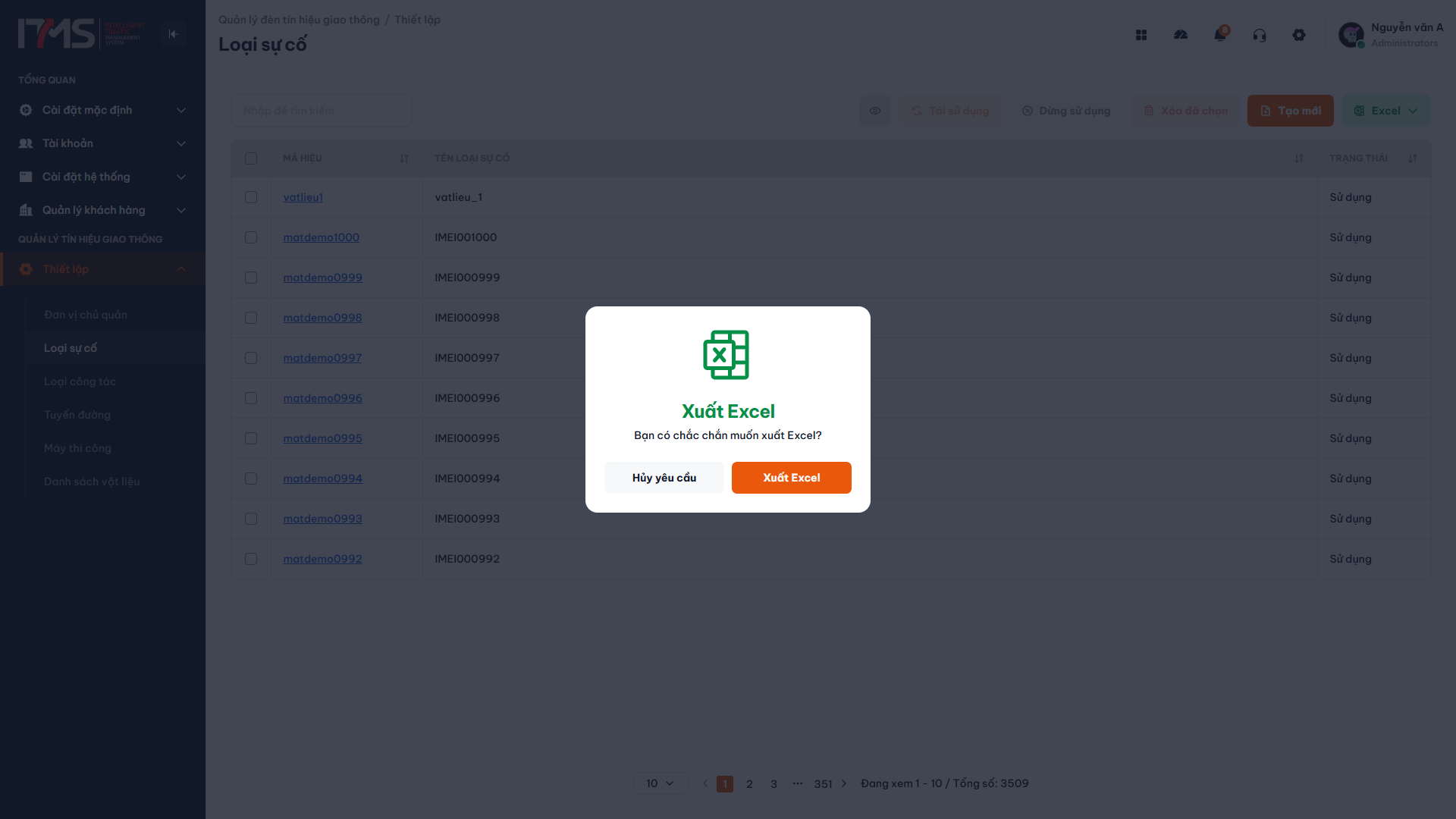Sort by Mã hiệu column icon
This screenshot has height=819, width=1456.
[x=404, y=158]
